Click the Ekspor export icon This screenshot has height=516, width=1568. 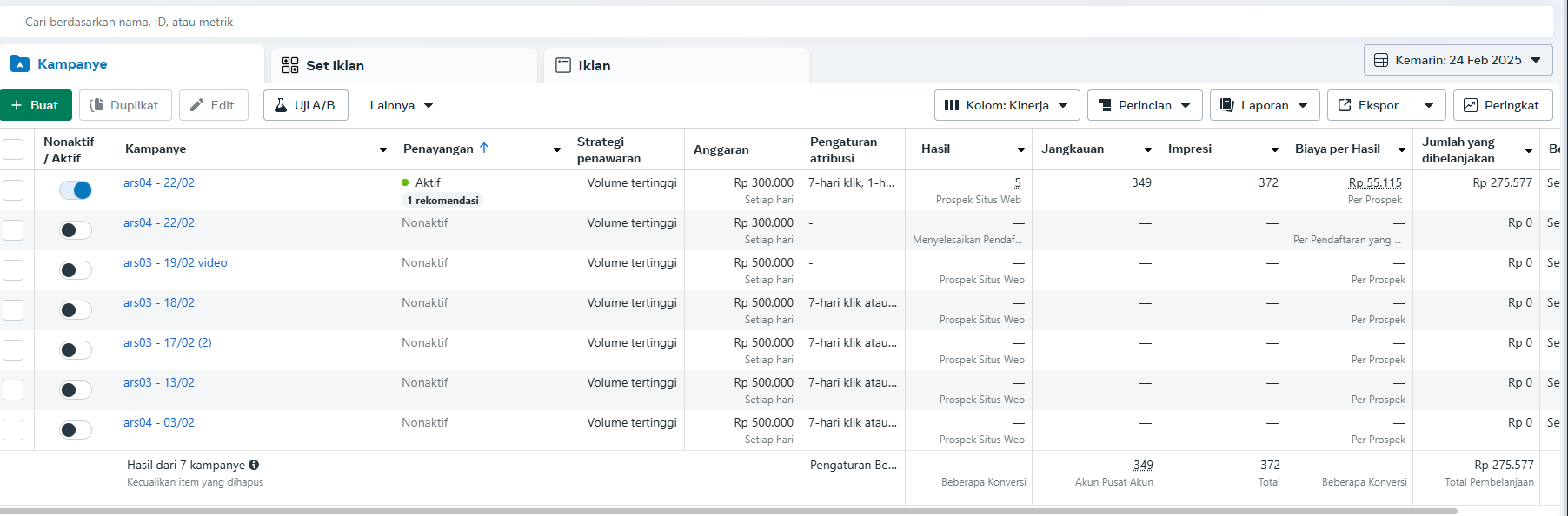[x=1345, y=105]
